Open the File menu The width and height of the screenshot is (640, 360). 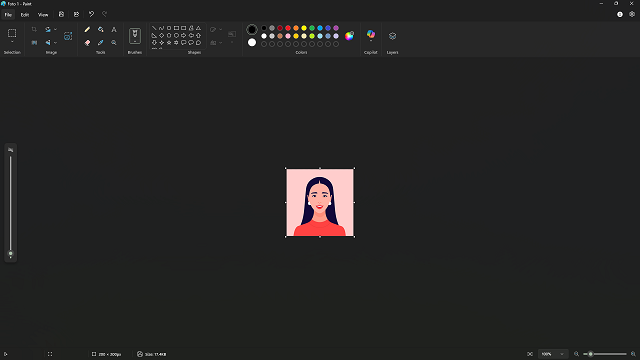[8, 15]
